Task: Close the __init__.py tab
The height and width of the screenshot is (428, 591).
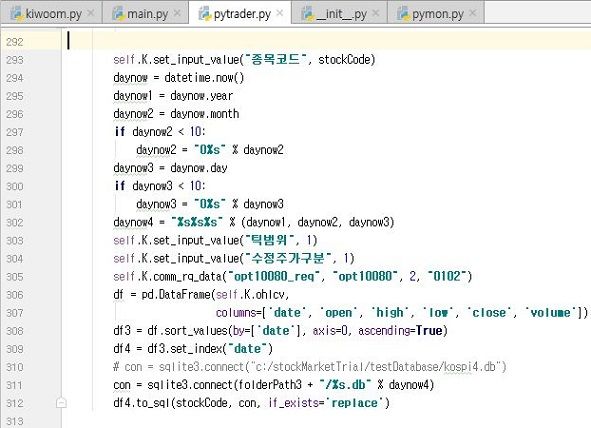Action: [375, 13]
